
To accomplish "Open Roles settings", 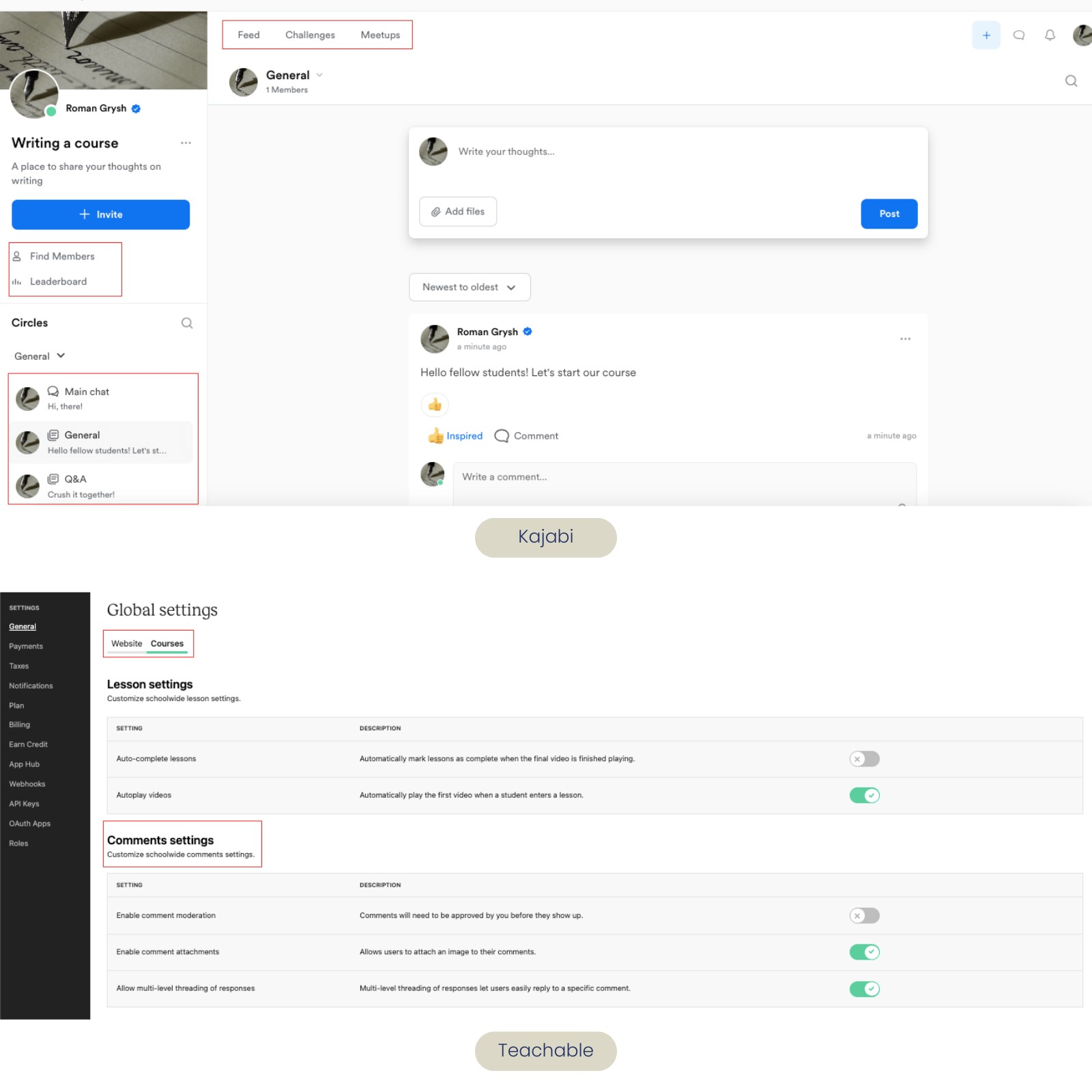I will [x=18, y=844].
